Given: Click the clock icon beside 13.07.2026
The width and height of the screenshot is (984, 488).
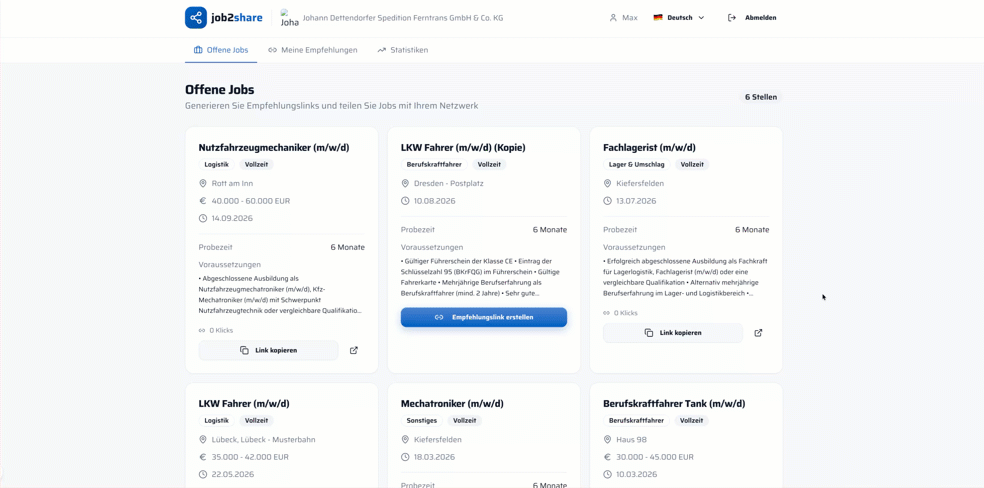Looking at the screenshot, I should (607, 201).
